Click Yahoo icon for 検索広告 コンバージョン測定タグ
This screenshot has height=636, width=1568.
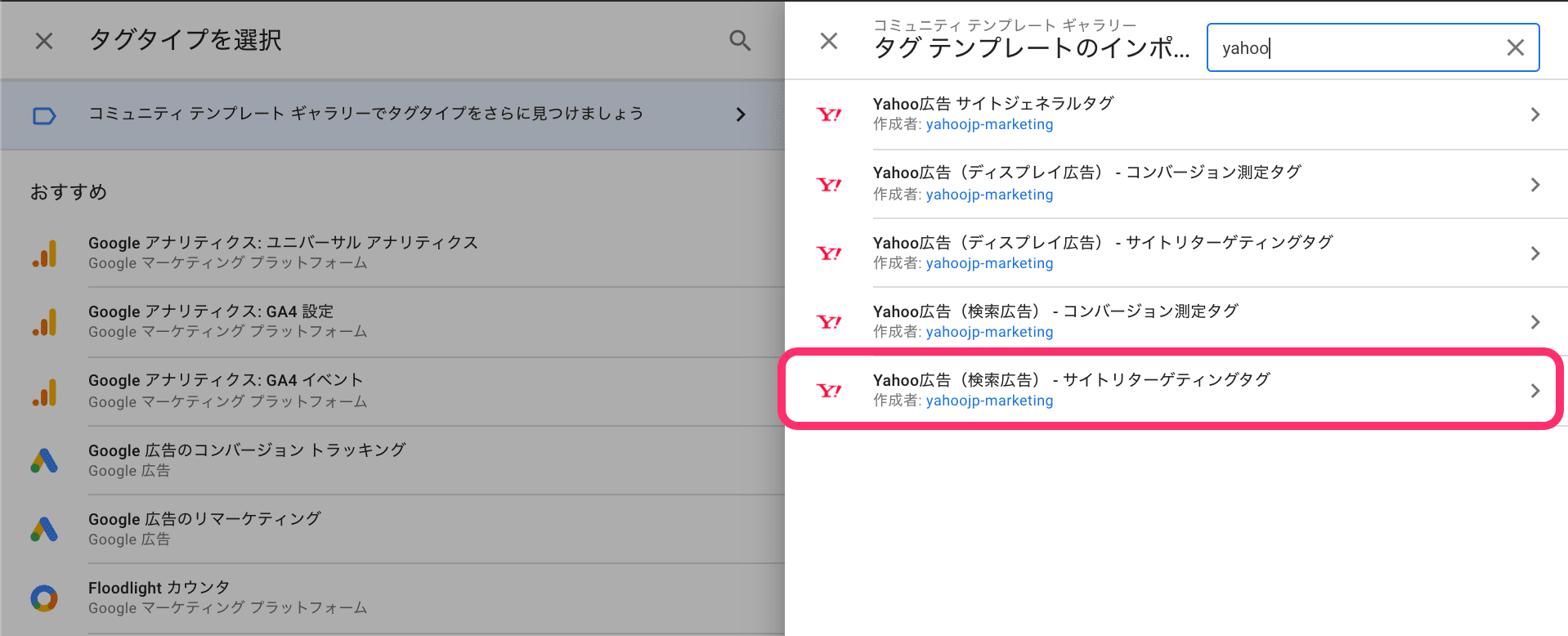pyautogui.click(x=829, y=321)
